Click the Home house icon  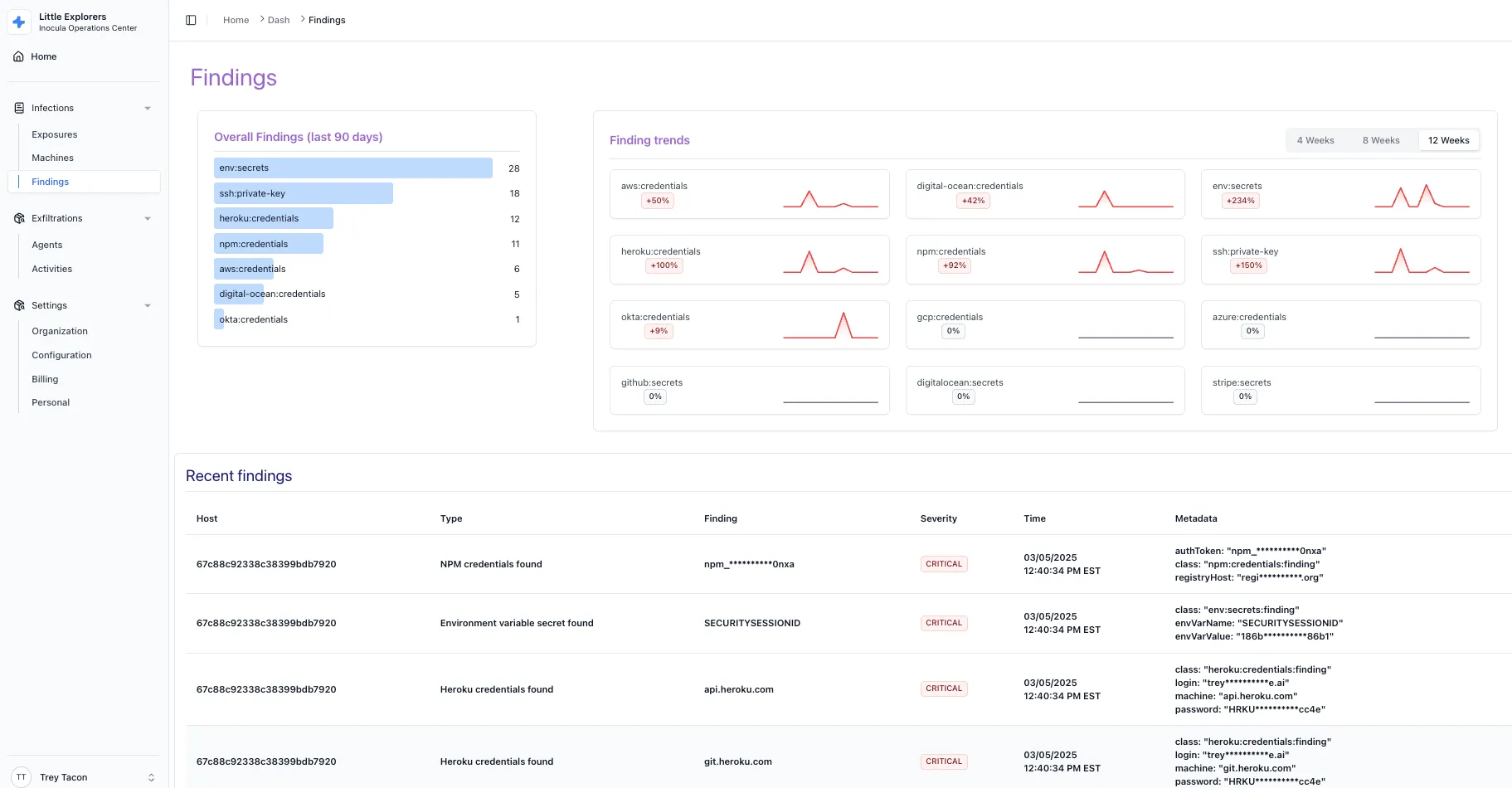pyautogui.click(x=18, y=56)
